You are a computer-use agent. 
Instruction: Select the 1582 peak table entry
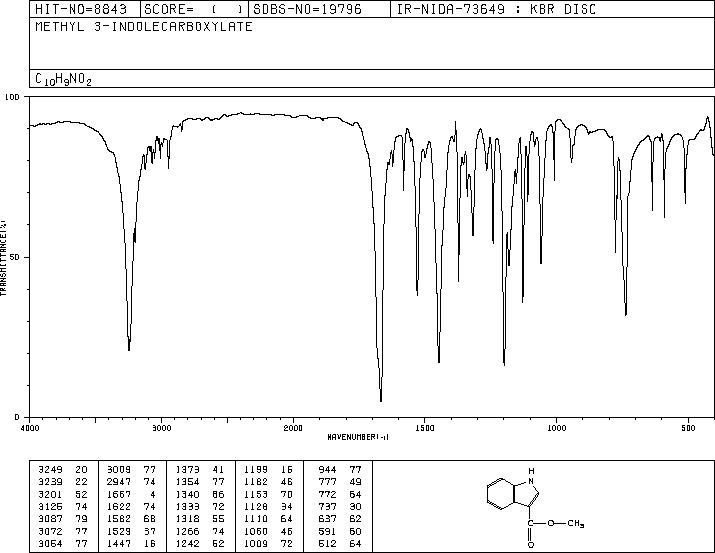[132, 519]
